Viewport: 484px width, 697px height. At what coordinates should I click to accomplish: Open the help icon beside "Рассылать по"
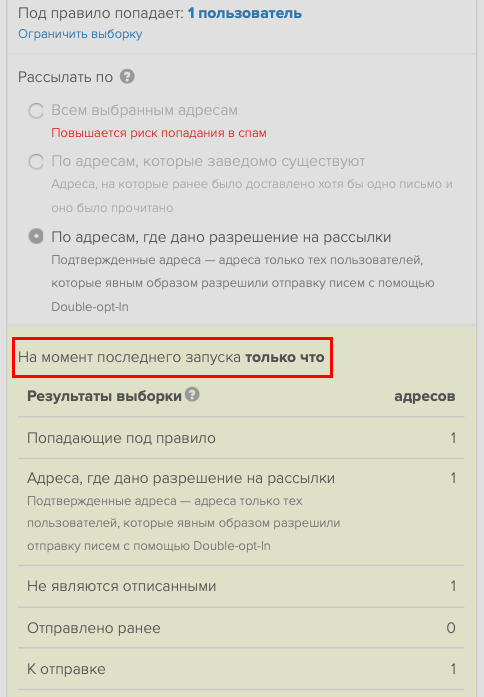pos(127,76)
